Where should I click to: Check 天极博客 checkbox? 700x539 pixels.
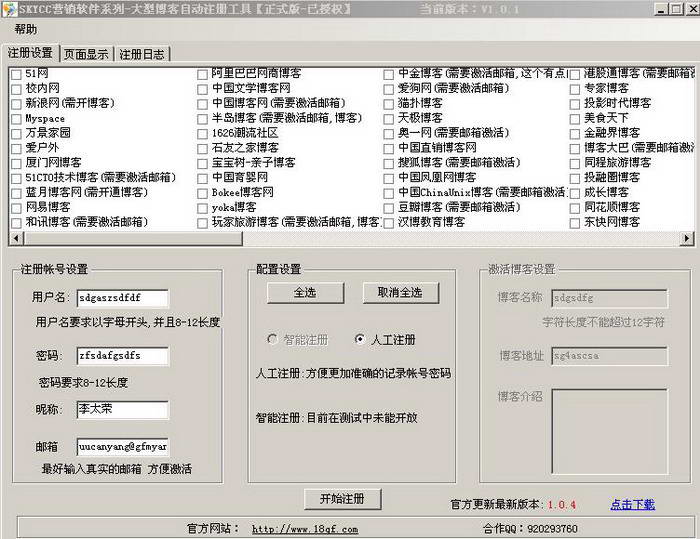388,119
